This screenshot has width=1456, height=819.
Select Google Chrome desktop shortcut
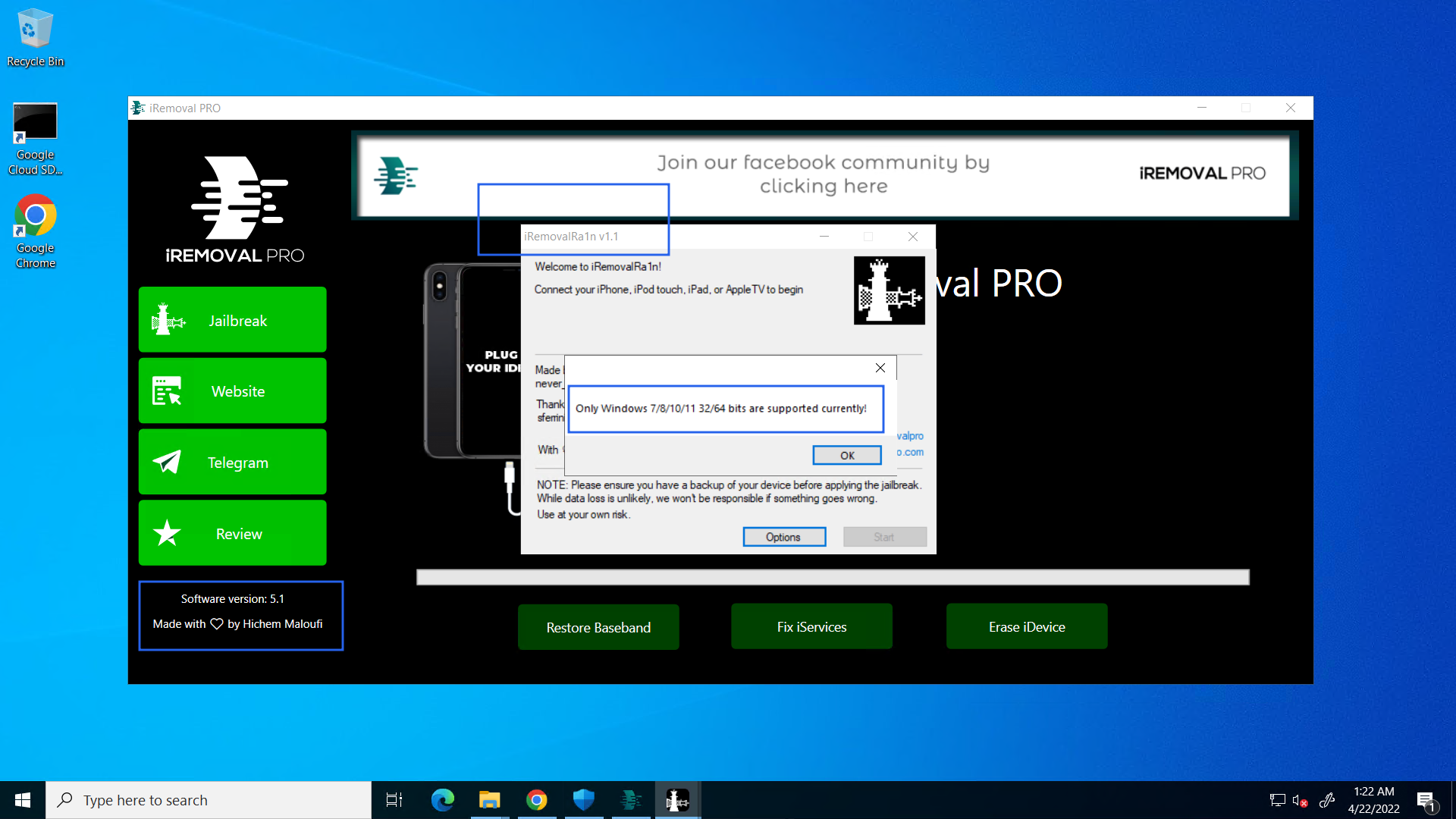[x=35, y=231]
